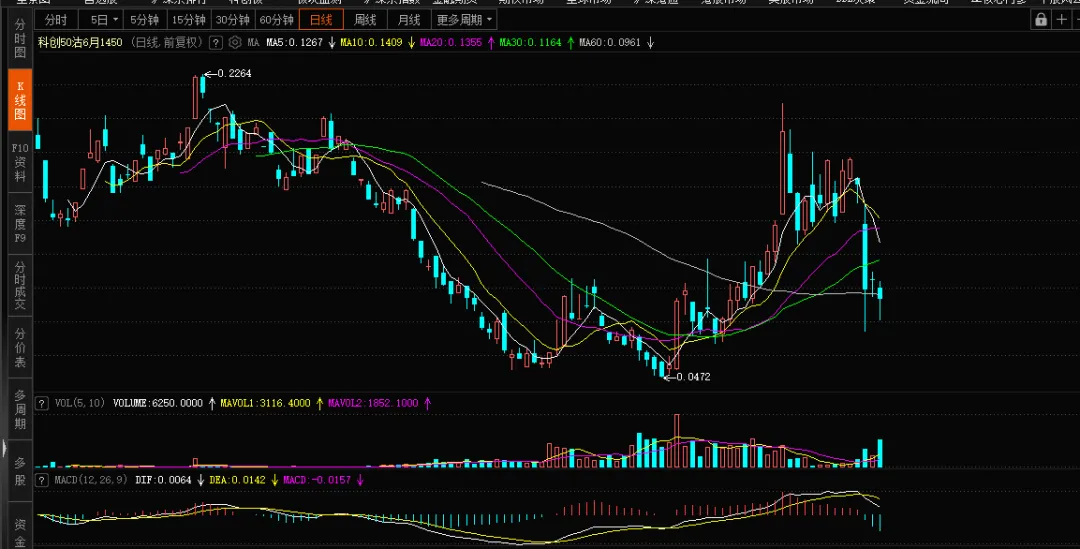Open 深度F9 in left sidebar
This screenshot has width=1080, height=549.
20,224
